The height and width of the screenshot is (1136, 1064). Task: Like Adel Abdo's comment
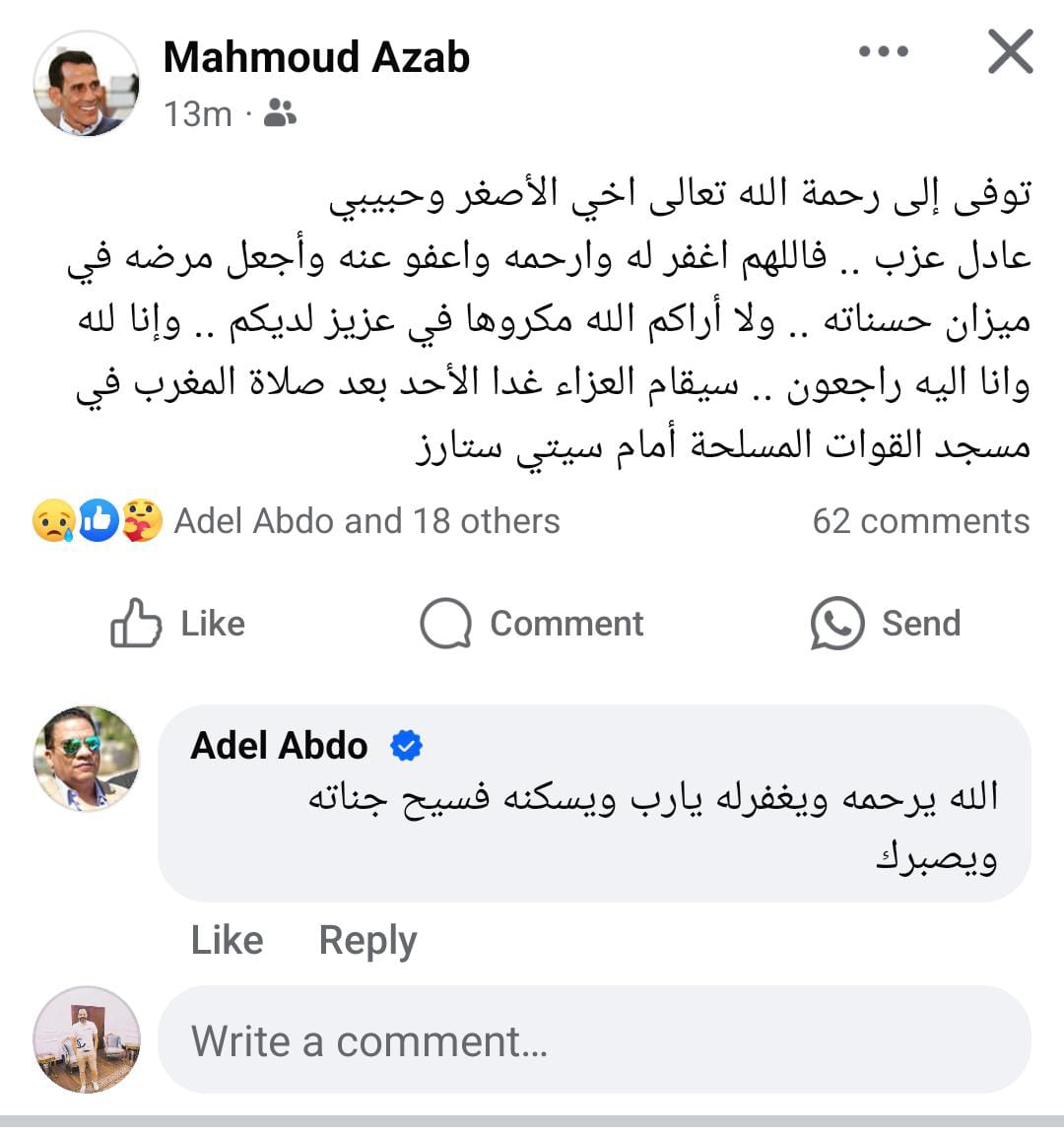coord(227,940)
